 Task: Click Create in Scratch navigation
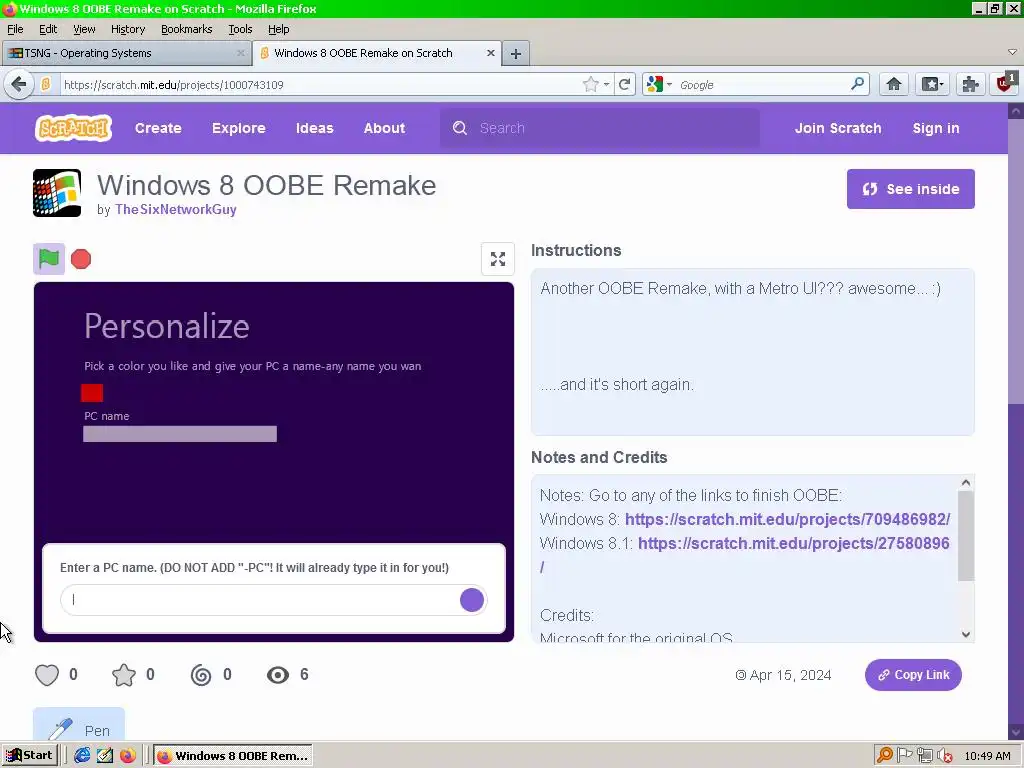pyautogui.click(x=158, y=128)
